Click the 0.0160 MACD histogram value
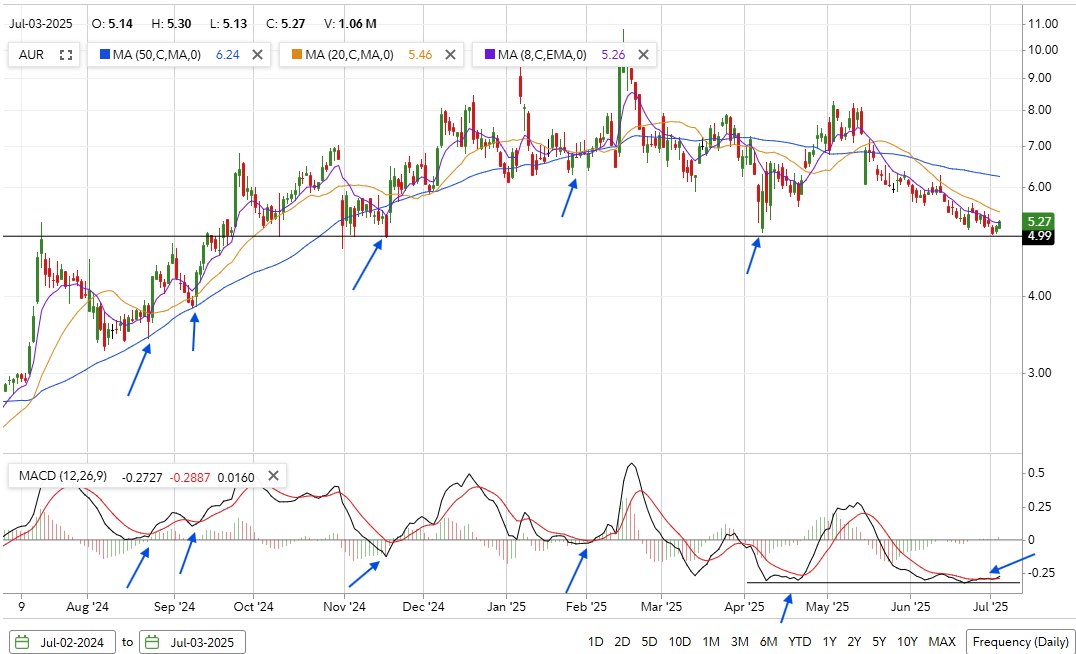 236,477
